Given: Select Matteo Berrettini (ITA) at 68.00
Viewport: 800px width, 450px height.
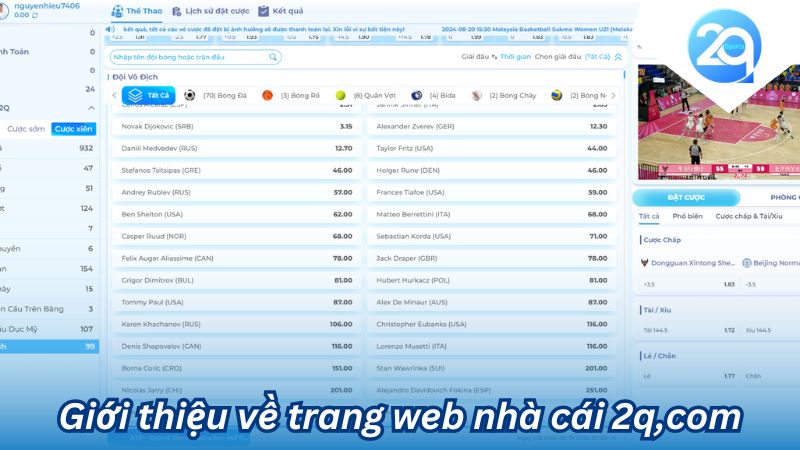Looking at the screenshot, I should click(492, 214).
